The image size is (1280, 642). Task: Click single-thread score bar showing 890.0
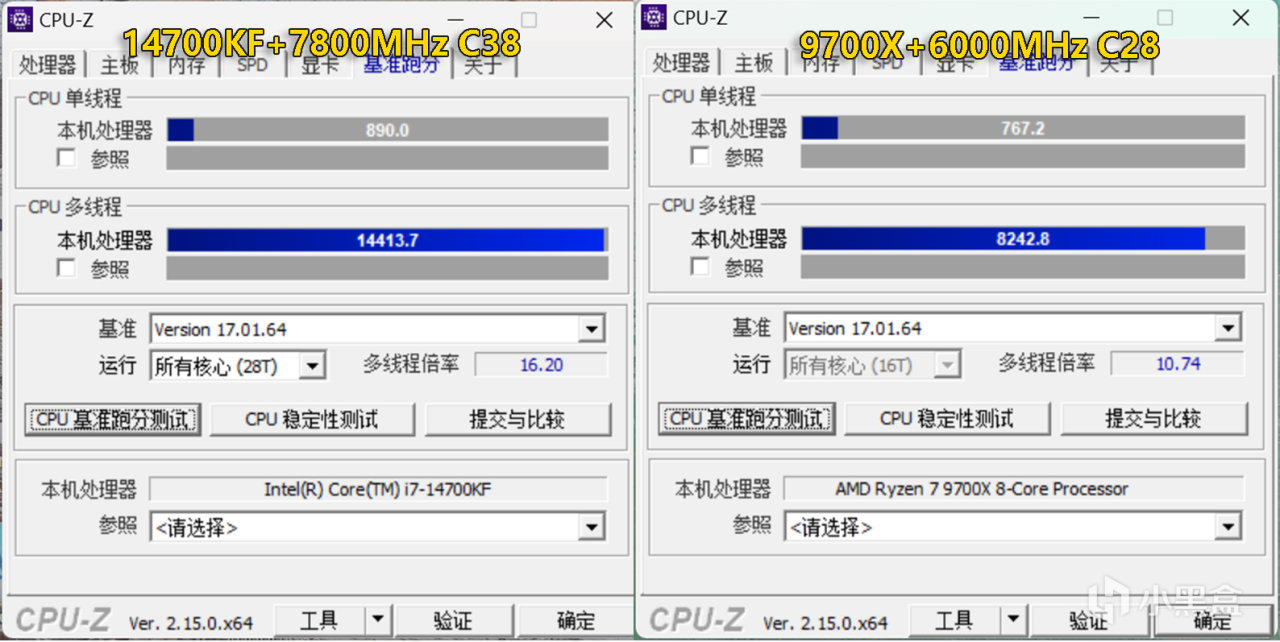[x=387, y=130]
